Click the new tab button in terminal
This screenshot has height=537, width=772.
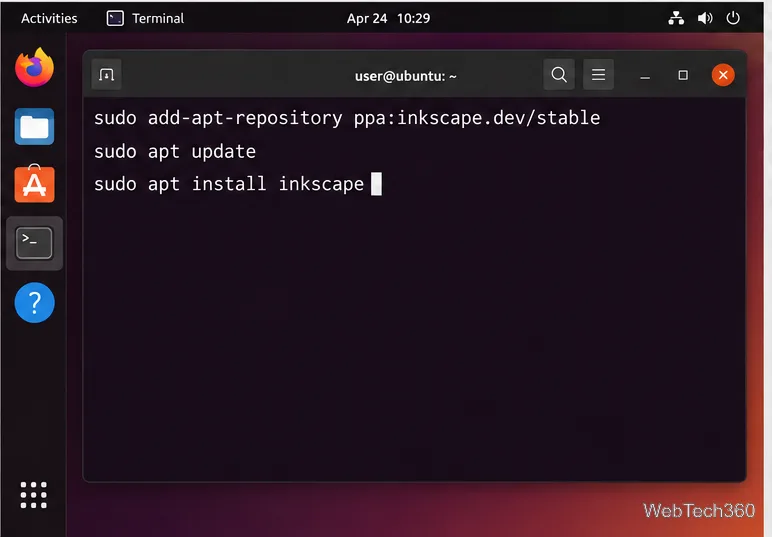point(106,75)
